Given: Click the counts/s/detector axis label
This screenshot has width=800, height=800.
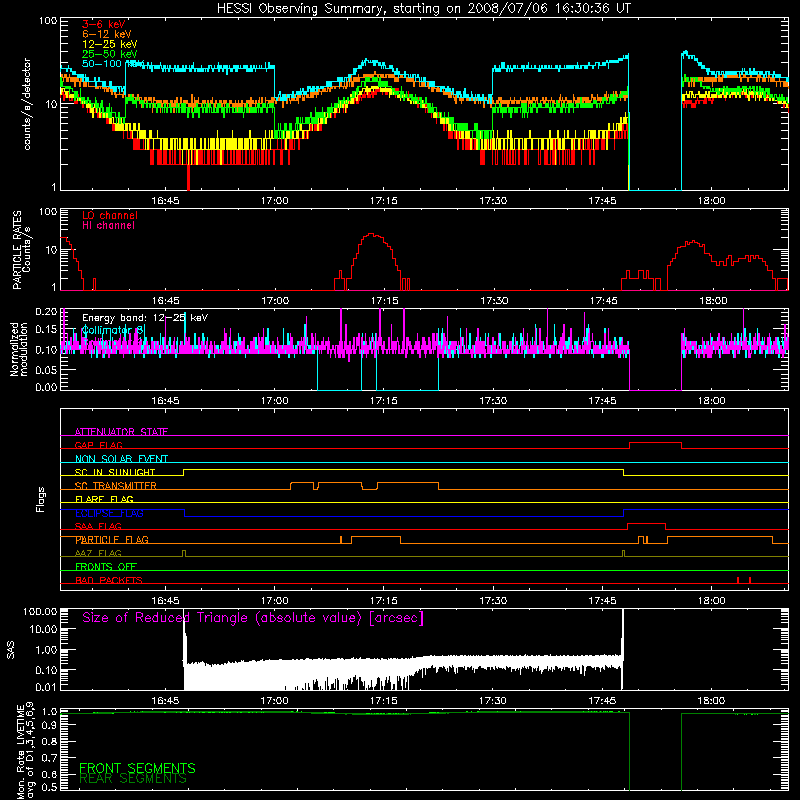Looking at the screenshot, I should pyautogui.click(x=27, y=104).
